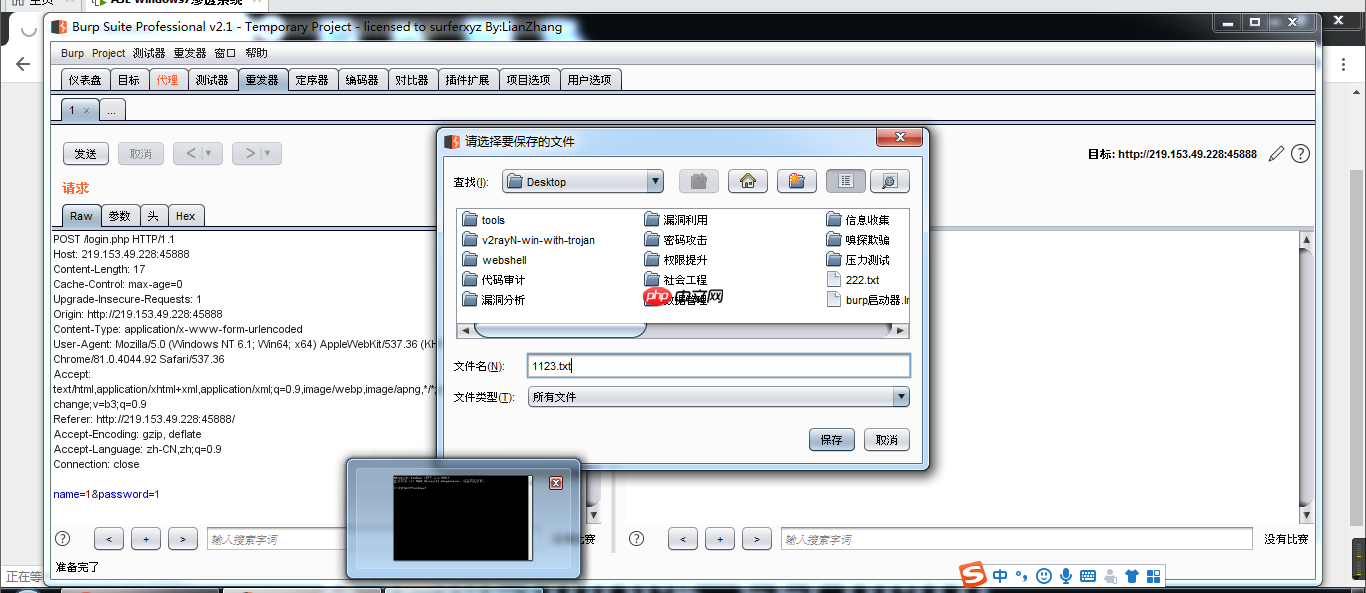Viewport: 1366px width, 593px height.
Task: Click the Sogou voice input microphone icon
Action: tap(1065, 576)
